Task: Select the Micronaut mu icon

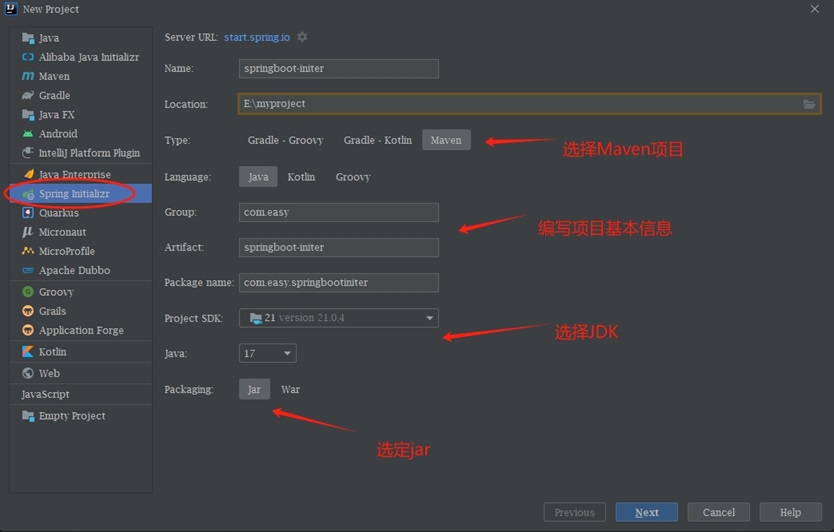Action: pos(28,232)
